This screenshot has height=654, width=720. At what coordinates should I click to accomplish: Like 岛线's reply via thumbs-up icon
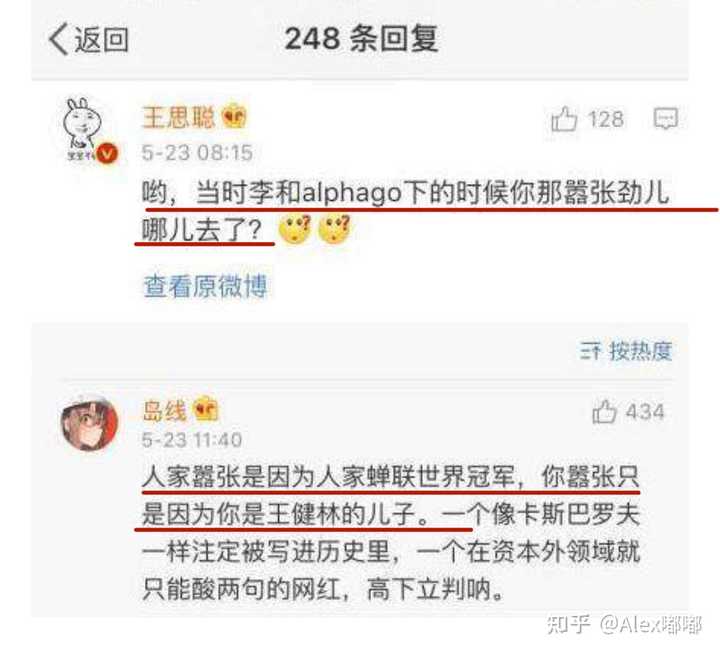tap(604, 411)
